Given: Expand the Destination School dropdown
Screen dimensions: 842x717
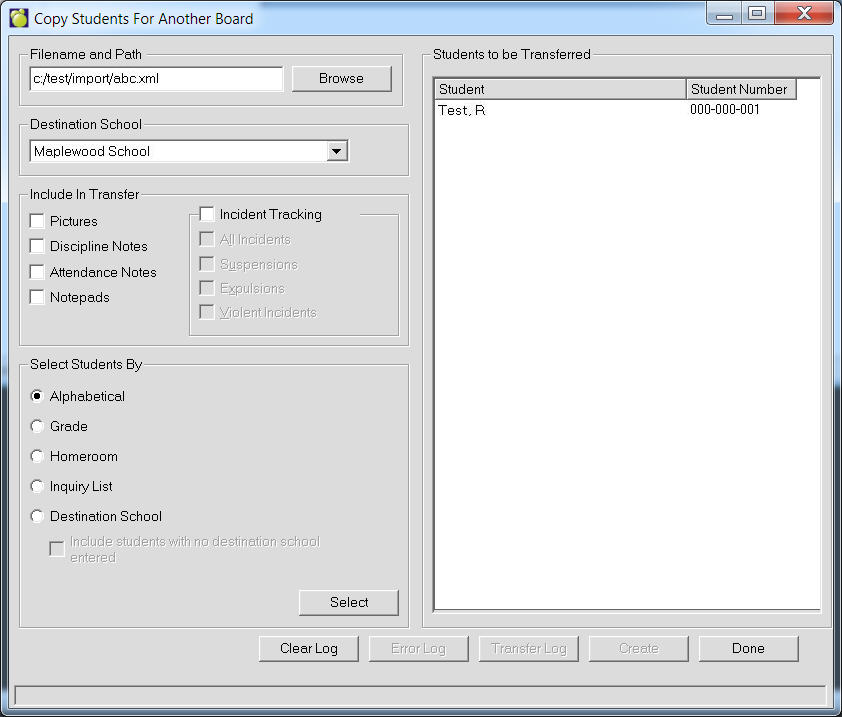Looking at the screenshot, I should [x=337, y=151].
